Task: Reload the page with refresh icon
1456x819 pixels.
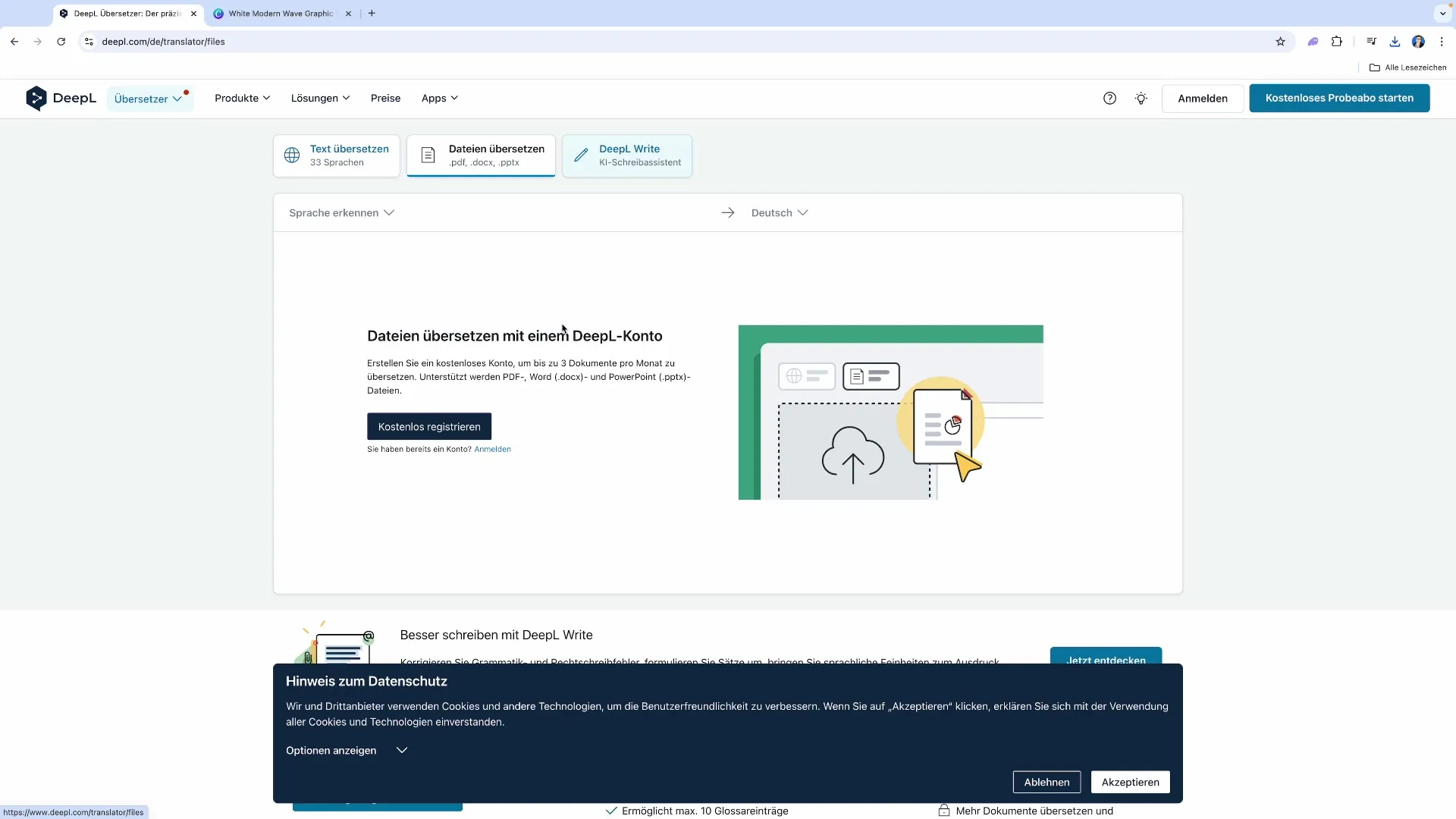Action: pos(61,42)
